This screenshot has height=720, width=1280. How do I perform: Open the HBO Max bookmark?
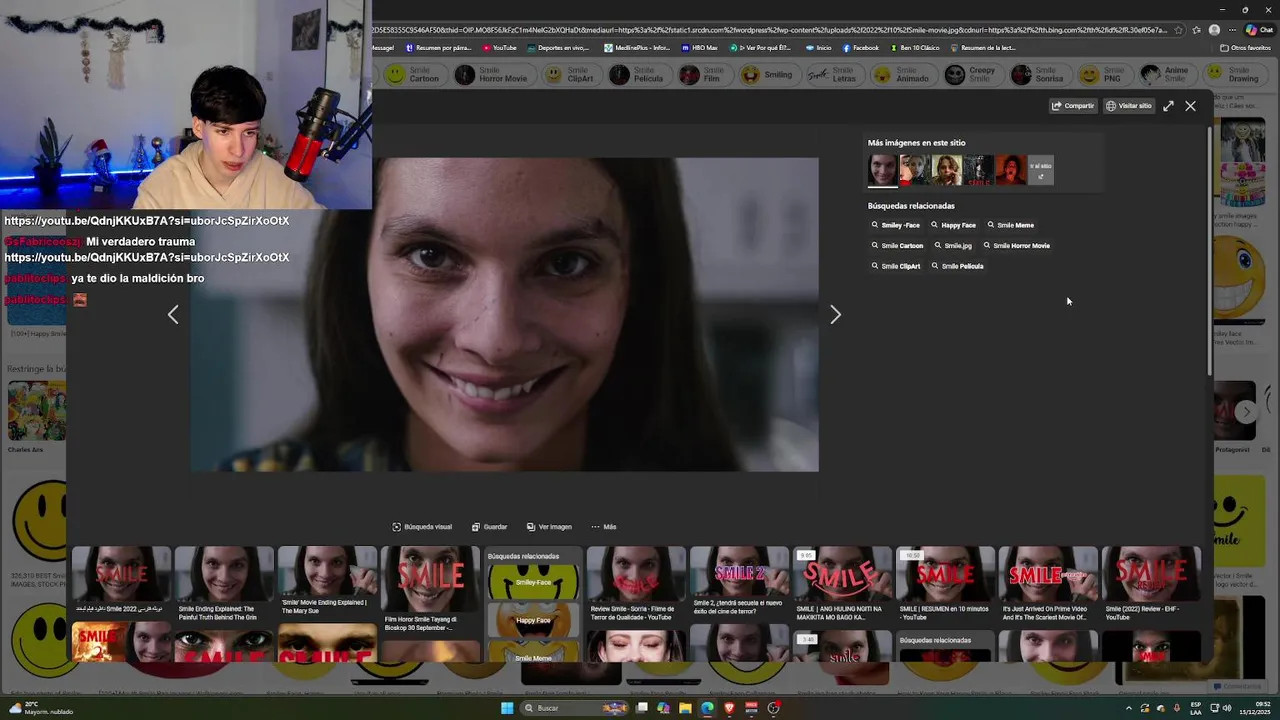pos(700,48)
